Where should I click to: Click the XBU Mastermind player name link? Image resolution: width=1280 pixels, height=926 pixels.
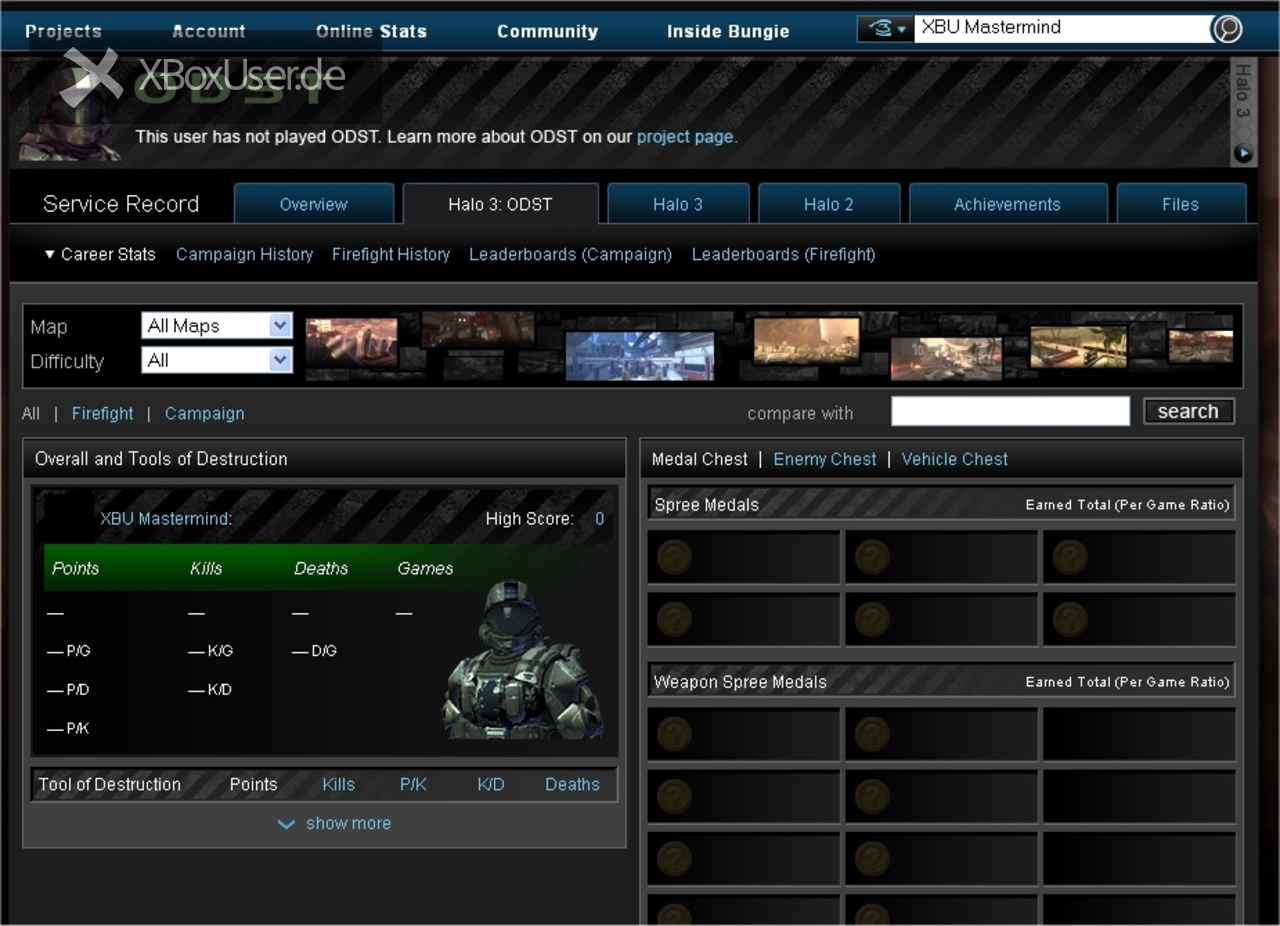pos(166,518)
